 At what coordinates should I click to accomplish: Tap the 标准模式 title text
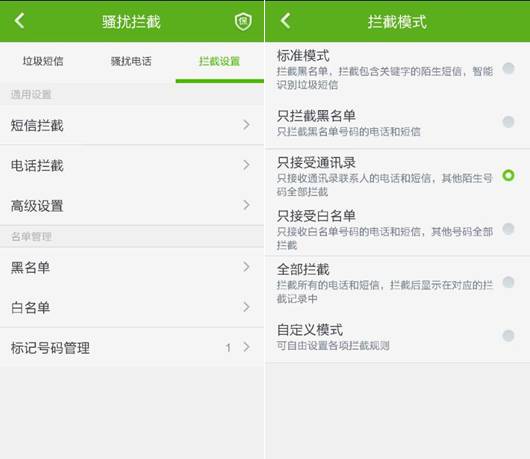(303, 56)
